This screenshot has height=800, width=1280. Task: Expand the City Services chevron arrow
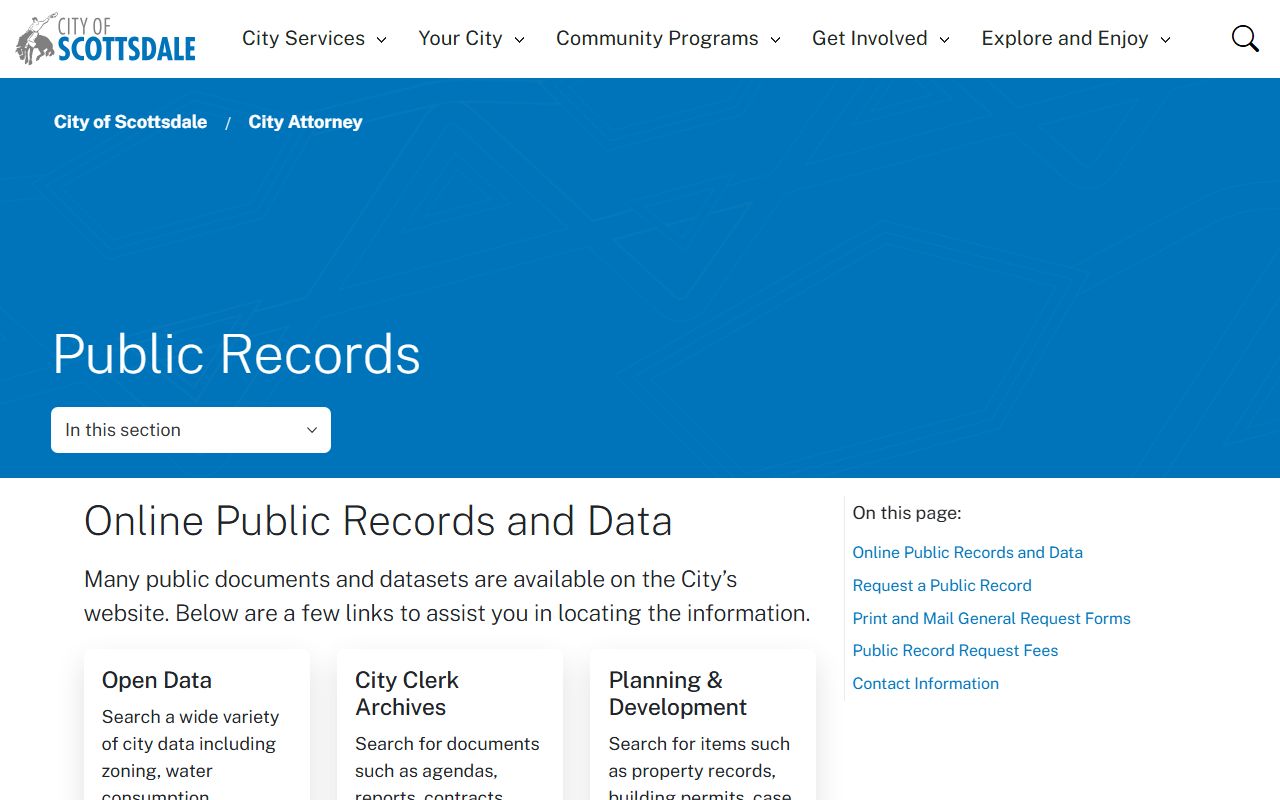[x=381, y=40]
